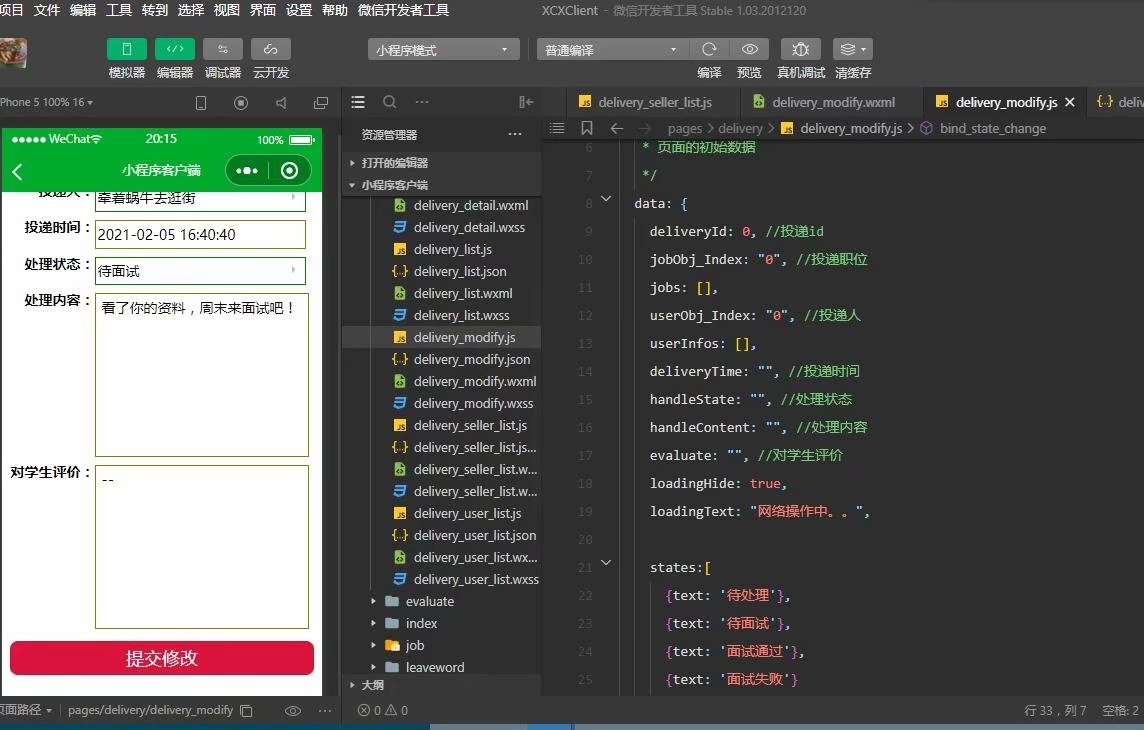Image resolution: width=1144 pixels, height=730 pixels.
Task: Open the 转到 menu
Action: click(155, 10)
